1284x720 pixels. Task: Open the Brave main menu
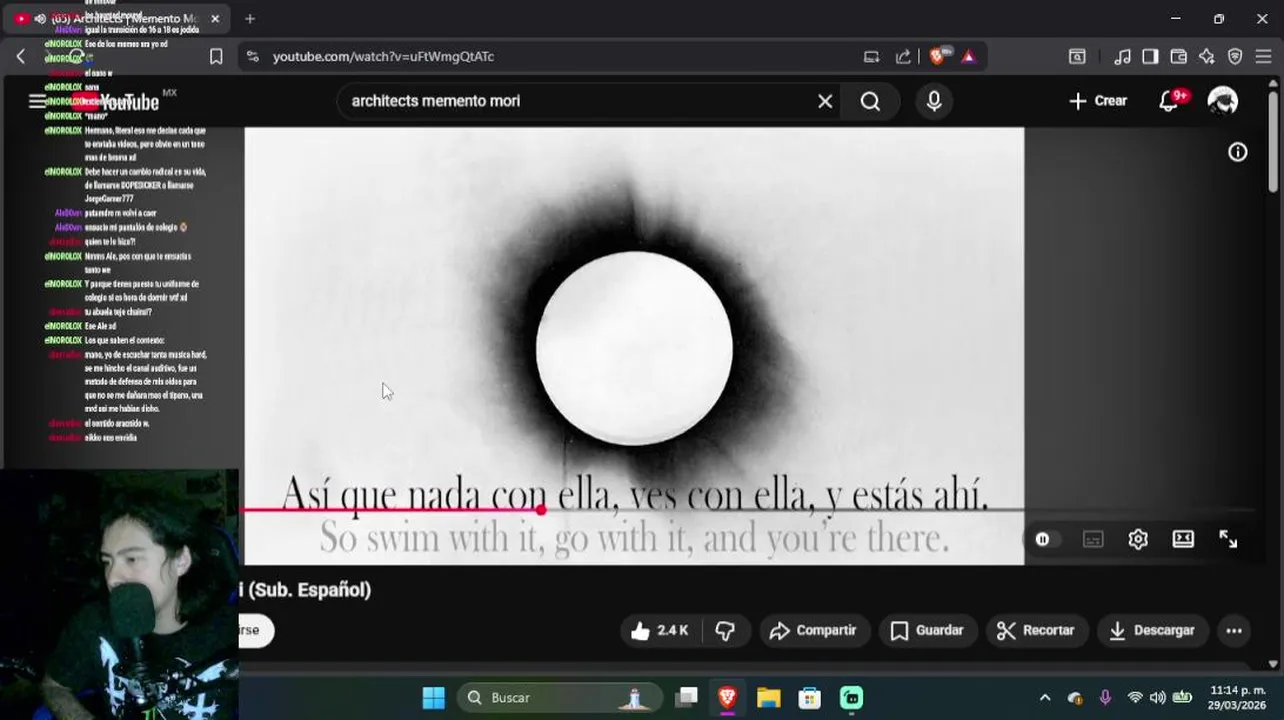point(1265,57)
